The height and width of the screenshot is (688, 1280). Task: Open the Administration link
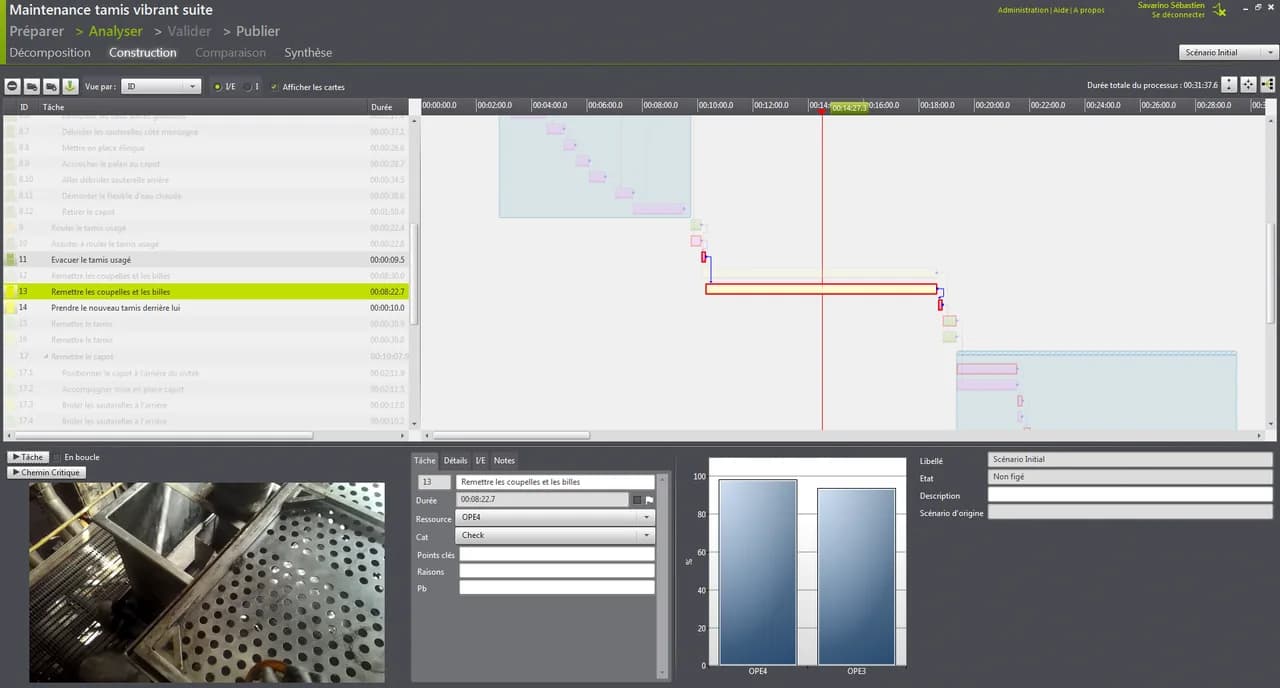(x=1023, y=10)
